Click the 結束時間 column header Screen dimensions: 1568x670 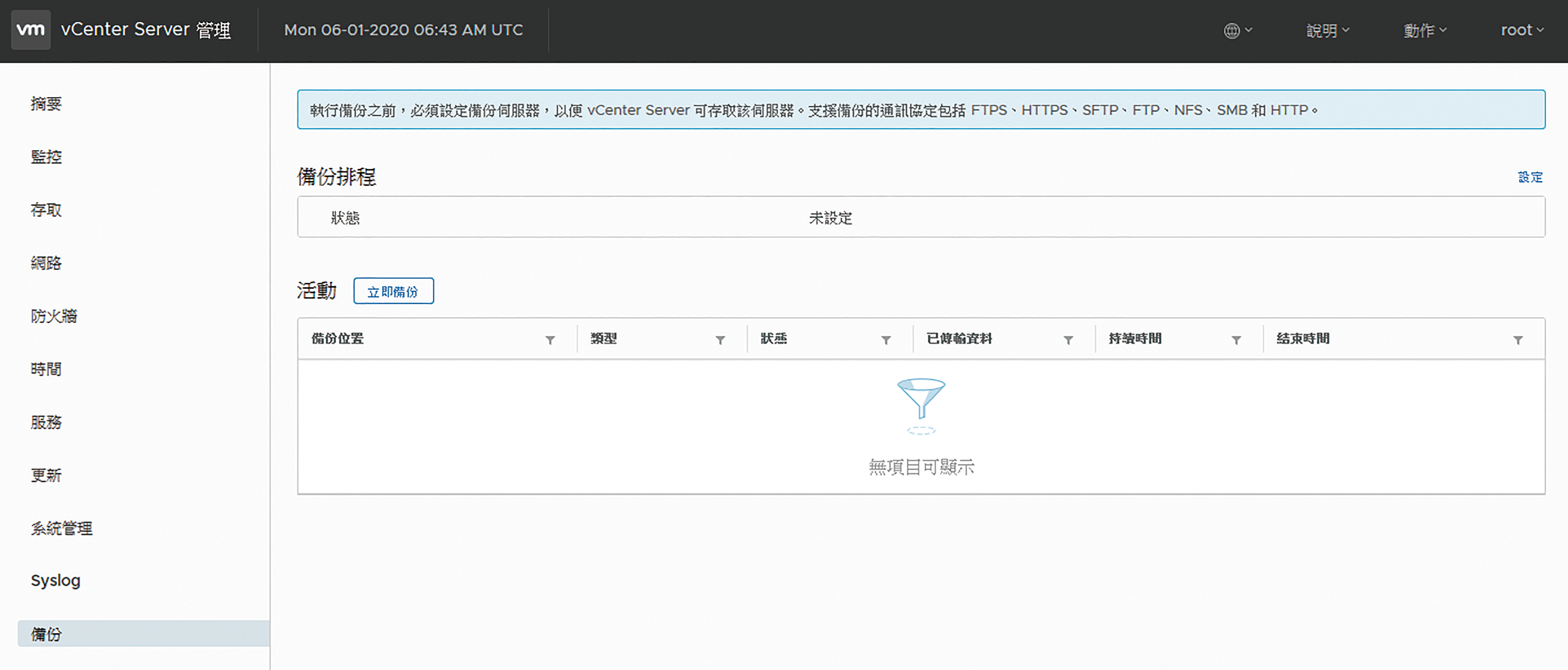click(1303, 339)
